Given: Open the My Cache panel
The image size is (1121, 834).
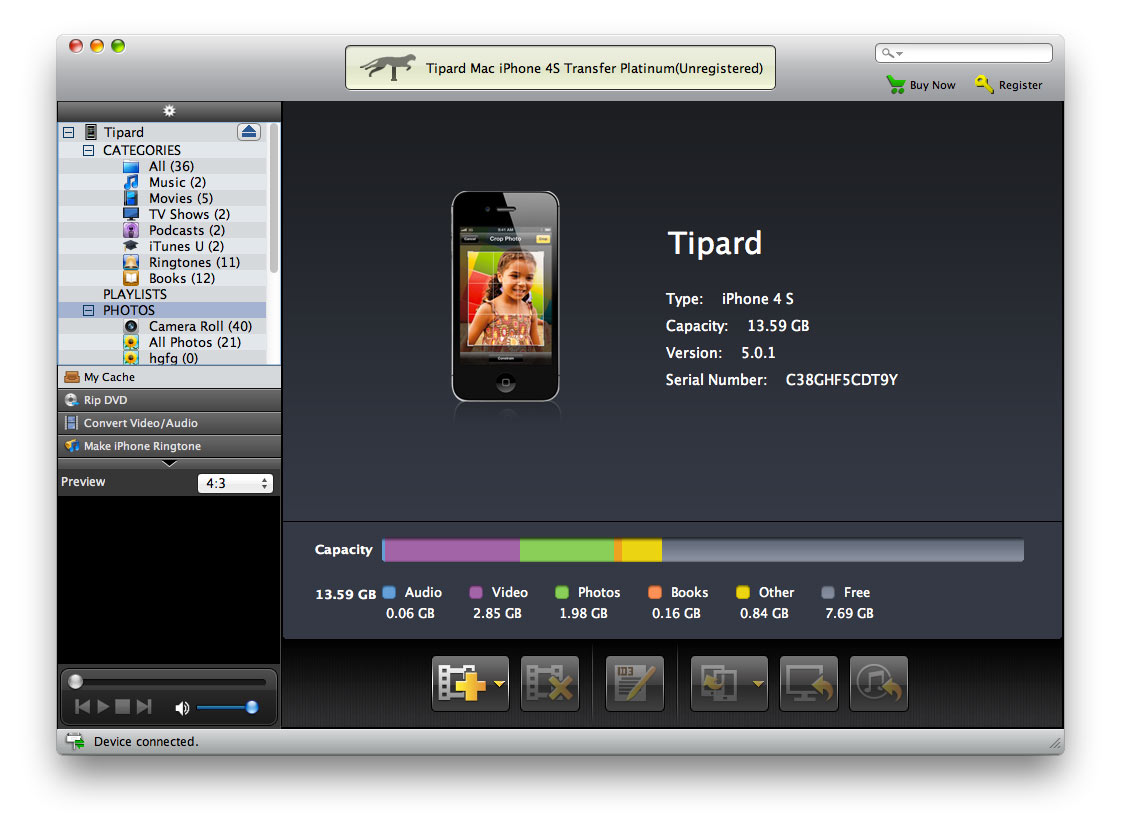Looking at the screenshot, I should tap(169, 377).
